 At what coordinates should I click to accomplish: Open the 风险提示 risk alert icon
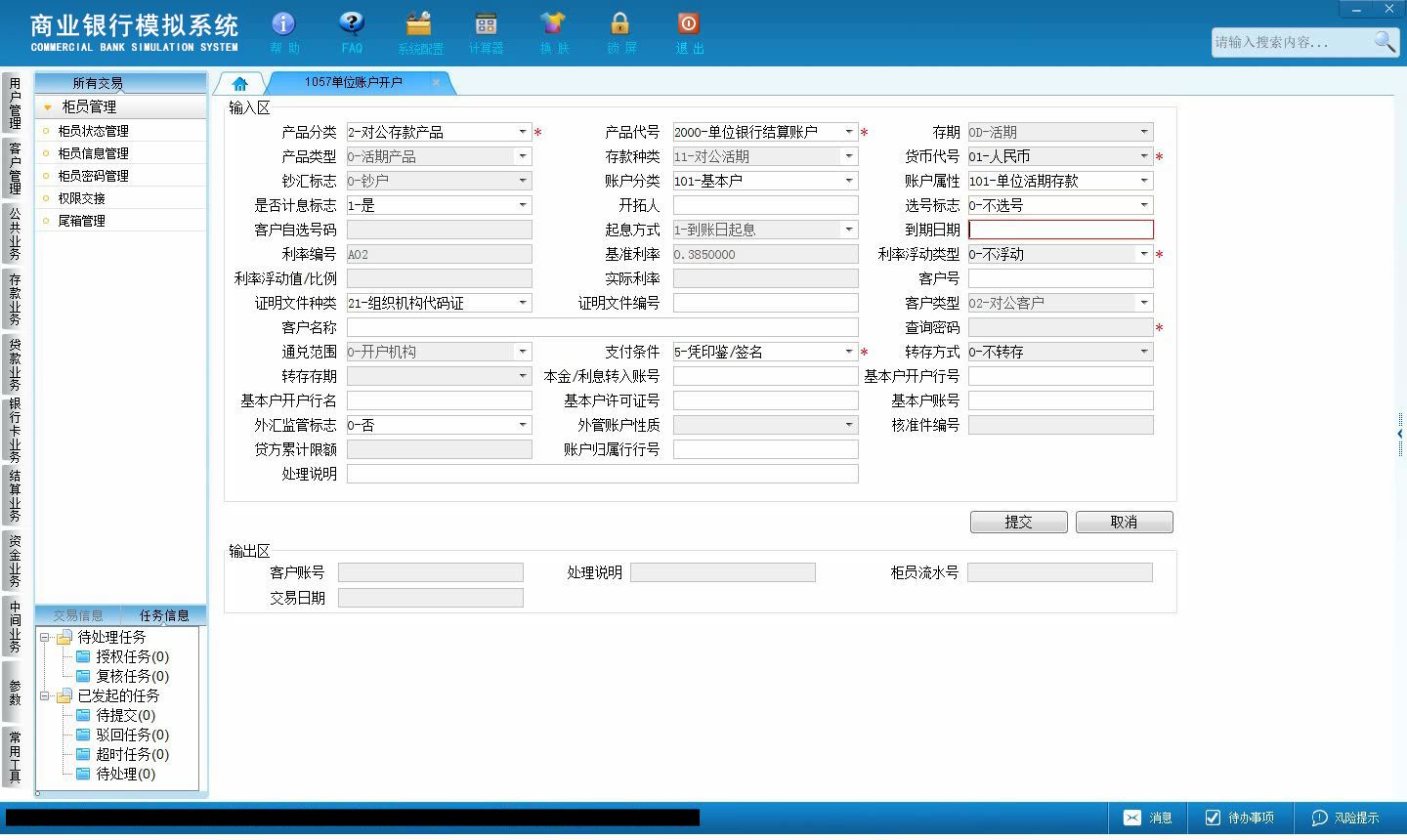[x=1319, y=818]
